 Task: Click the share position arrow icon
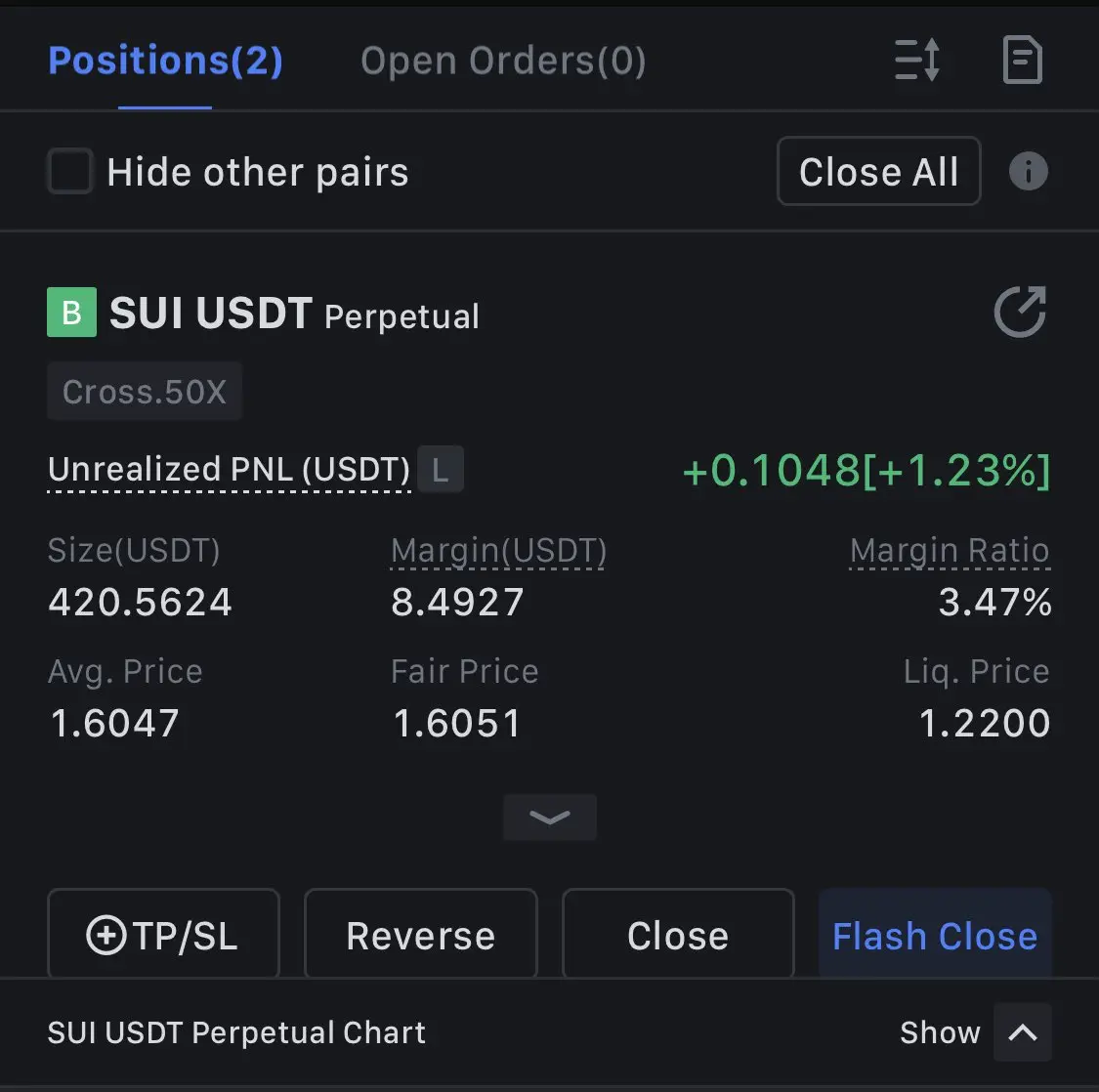[1021, 312]
